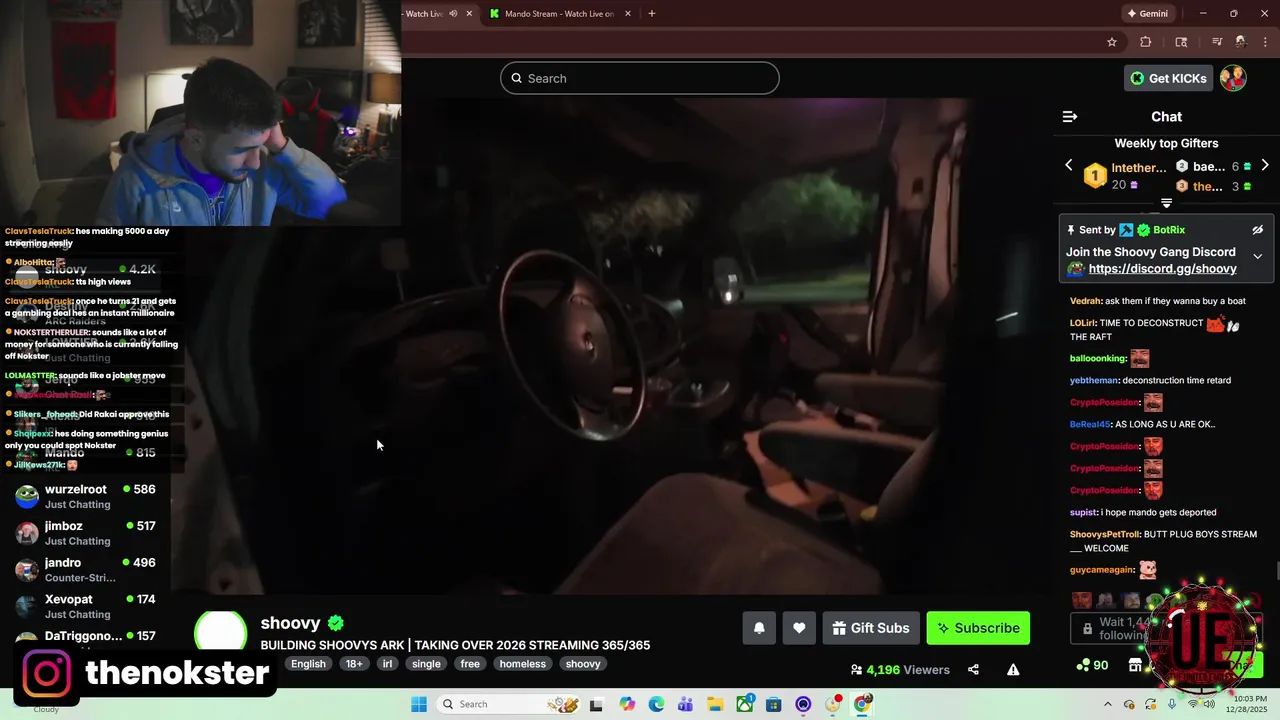Click the chat scrollbar thumb
Image resolution: width=1280 pixels, height=720 pixels.
point(1277,571)
